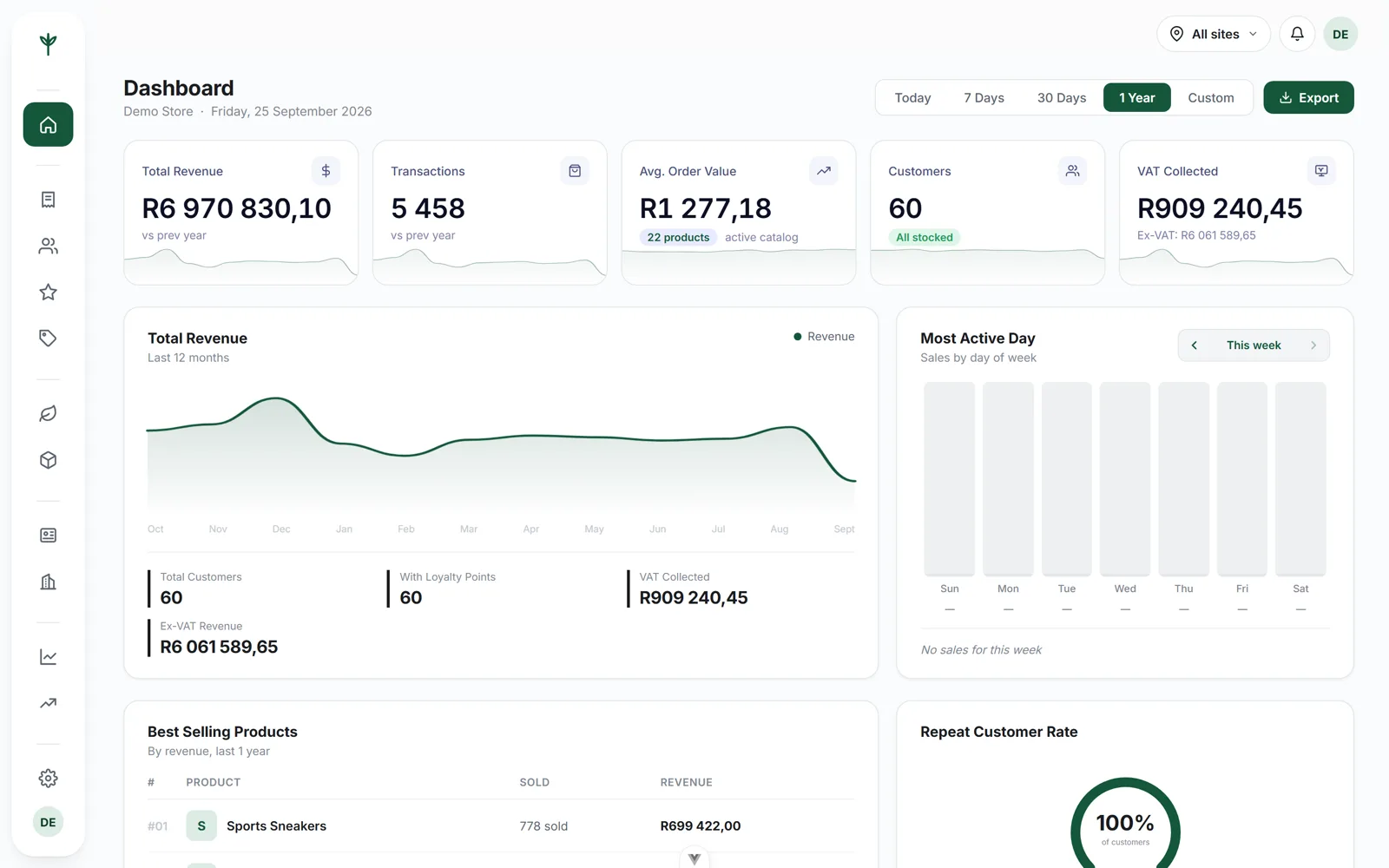
Task: Select the 1 Year range tab
Action: (x=1136, y=98)
